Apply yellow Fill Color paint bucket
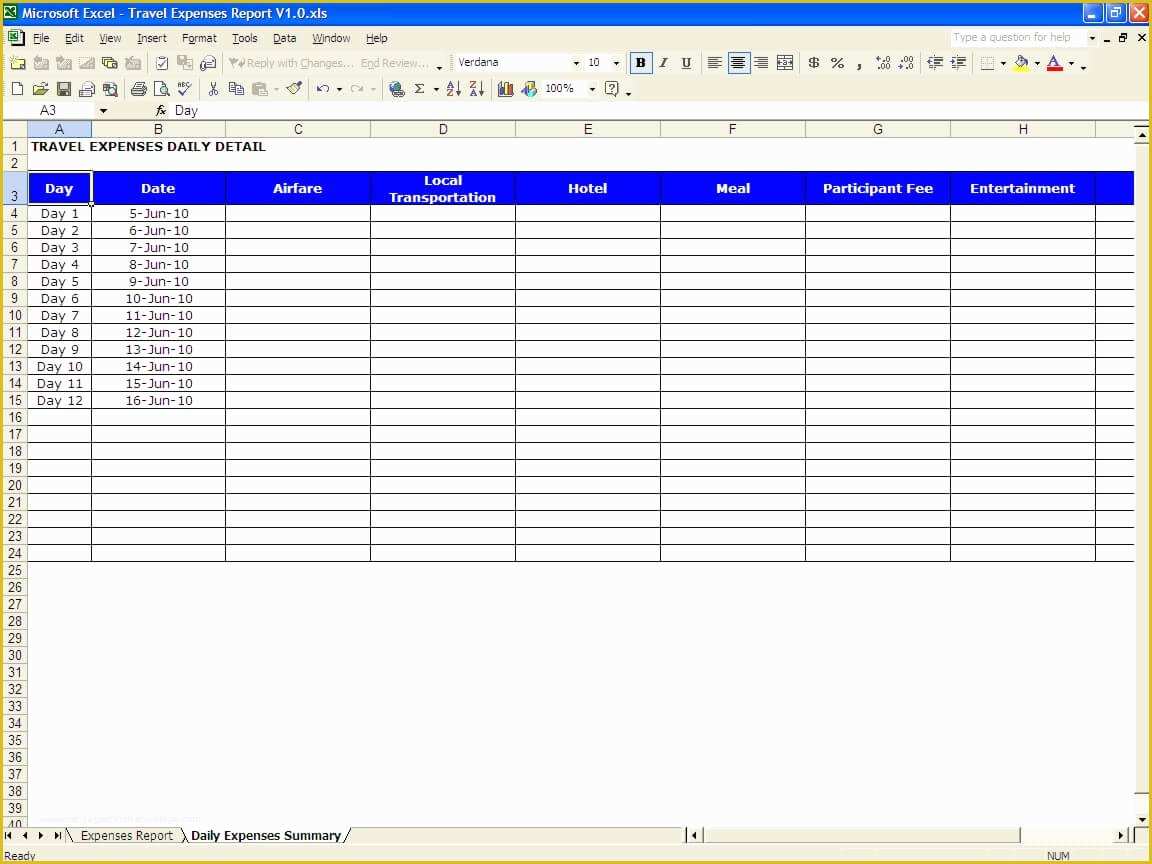The image size is (1152, 864). (1021, 63)
